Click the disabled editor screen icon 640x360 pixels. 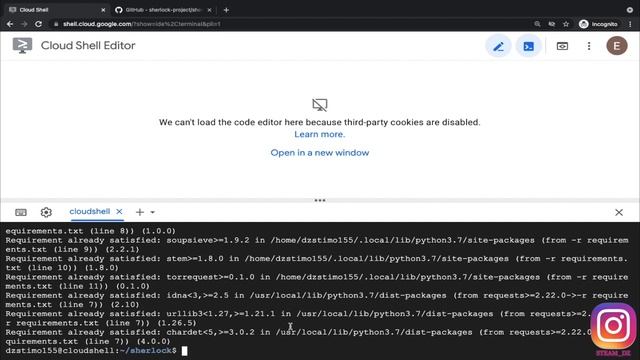(320, 105)
